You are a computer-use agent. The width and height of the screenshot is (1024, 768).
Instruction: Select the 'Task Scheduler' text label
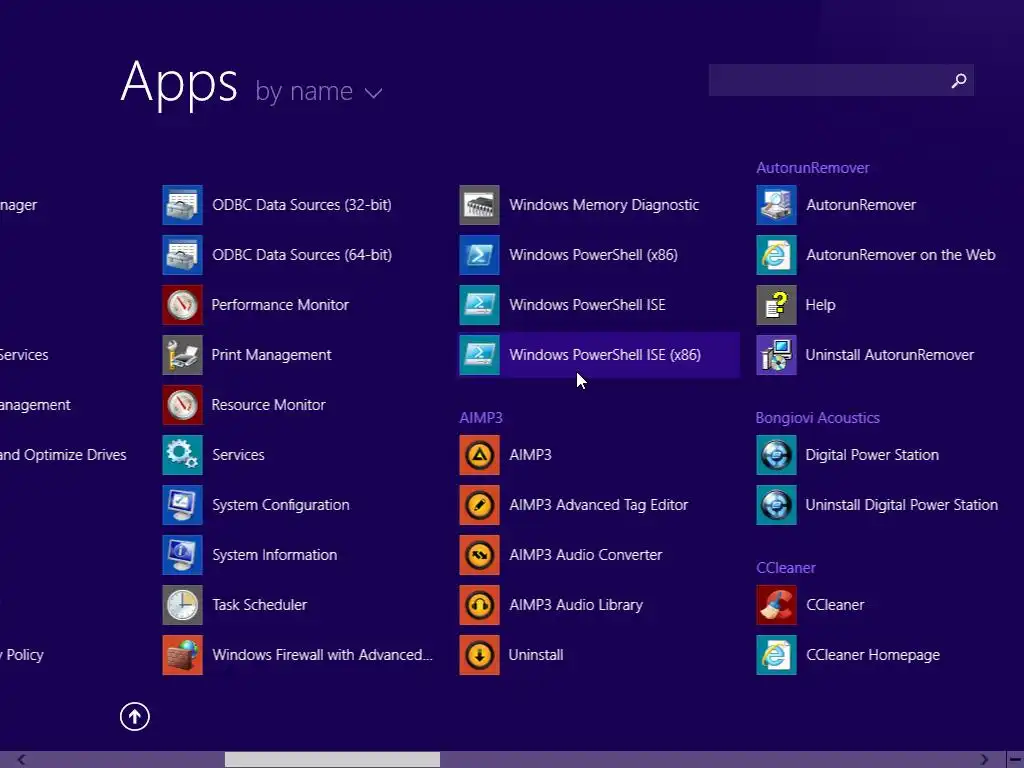tap(259, 605)
